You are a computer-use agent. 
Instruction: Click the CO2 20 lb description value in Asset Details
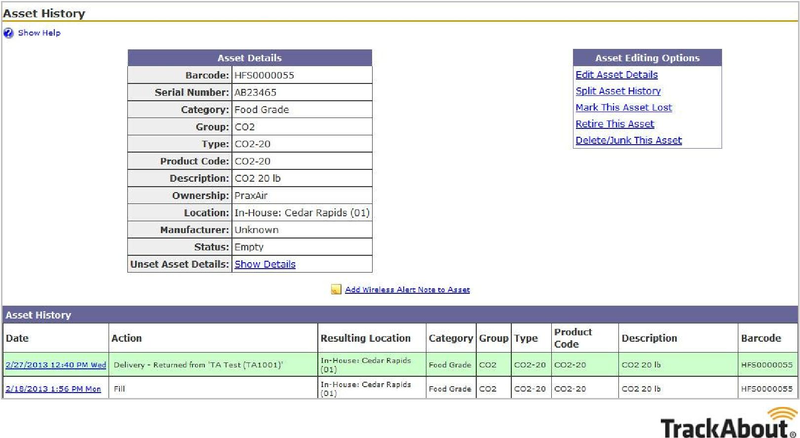[x=257, y=178]
